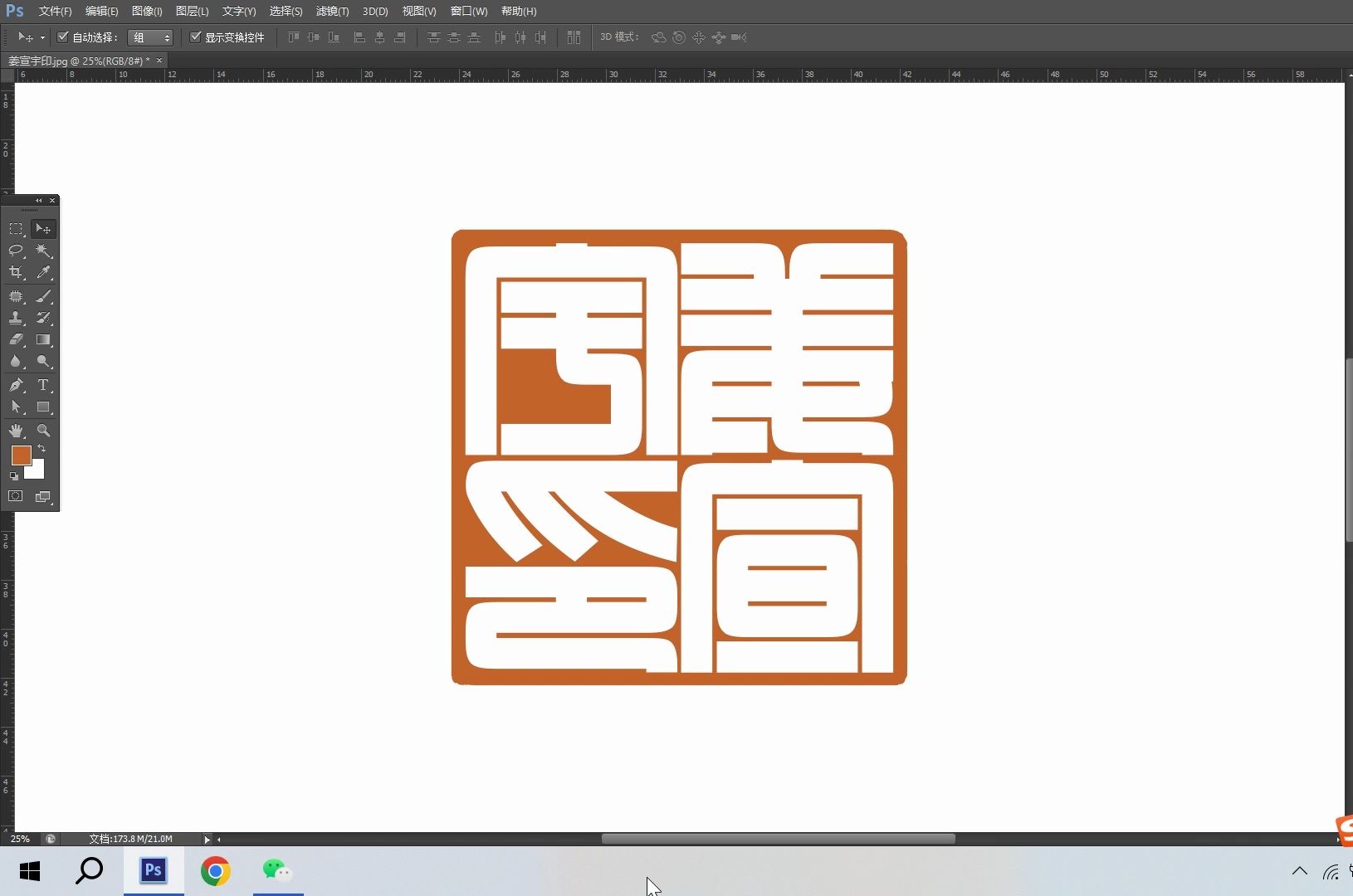
Task: Select the Magic Wand tool
Action: 43,251
